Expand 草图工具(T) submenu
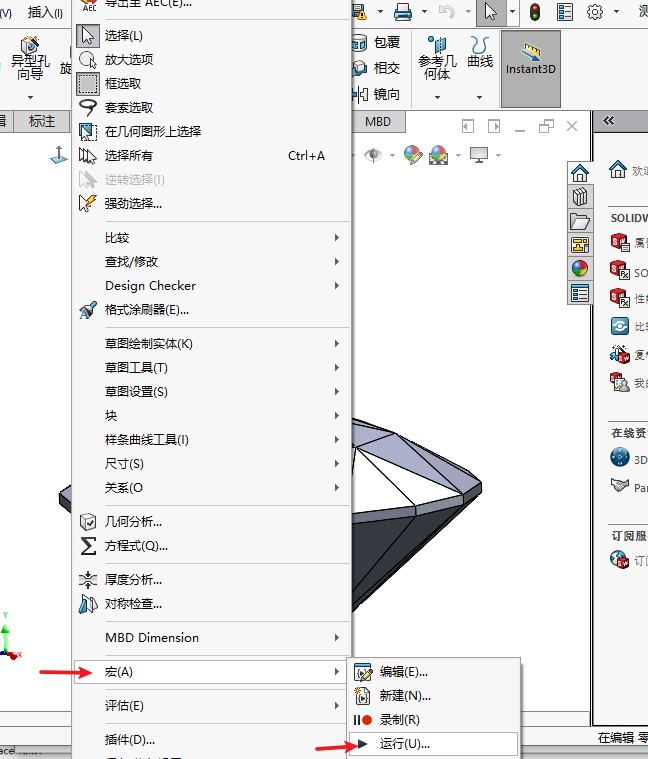The image size is (648, 759). pos(212,368)
